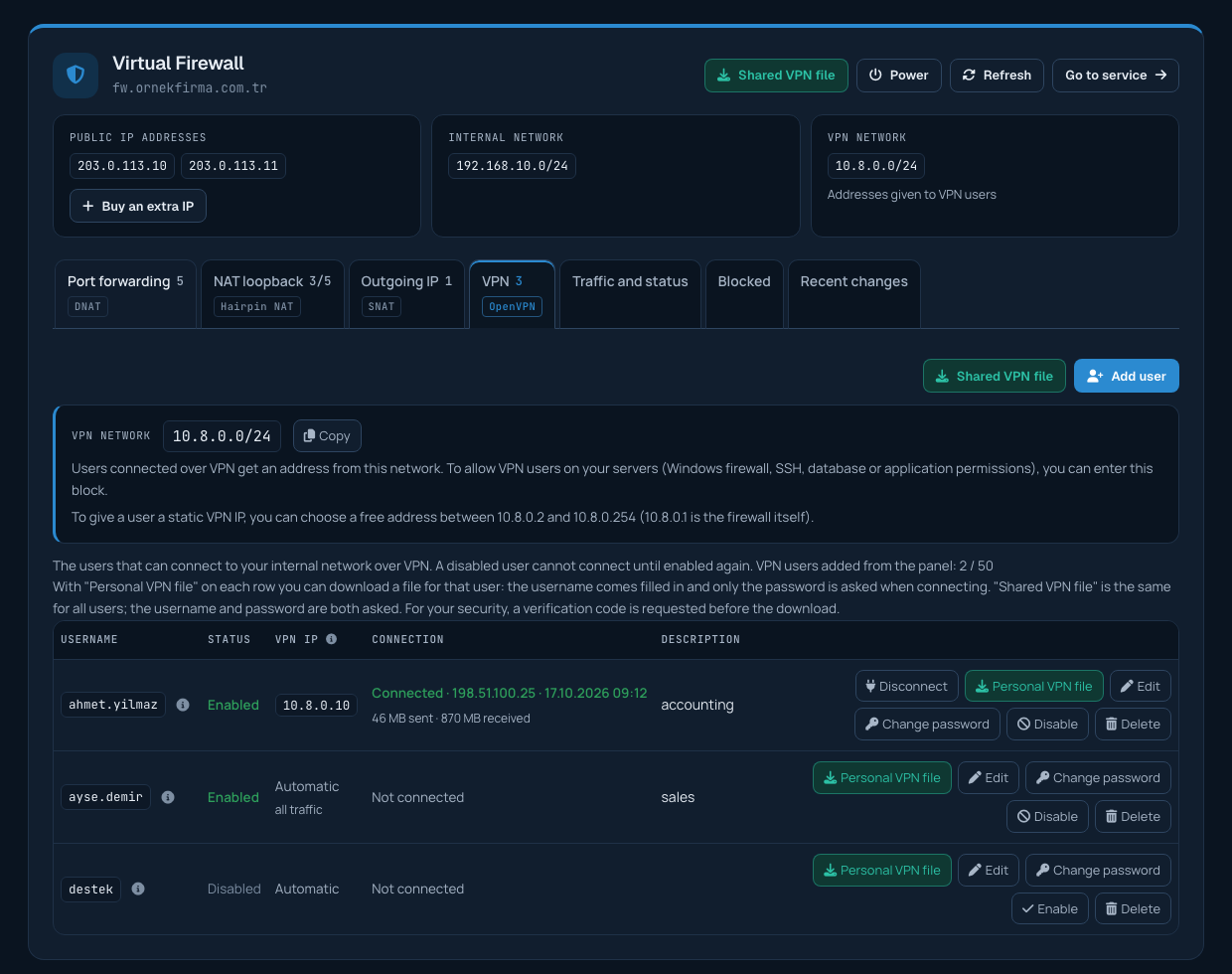Change password for ayse.demir
The image size is (1232, 974).
(1098, 777)
